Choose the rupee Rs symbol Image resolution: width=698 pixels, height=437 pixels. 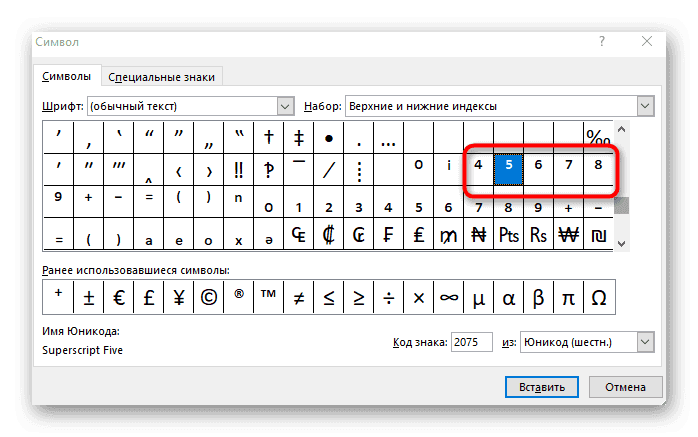point(538,234)
